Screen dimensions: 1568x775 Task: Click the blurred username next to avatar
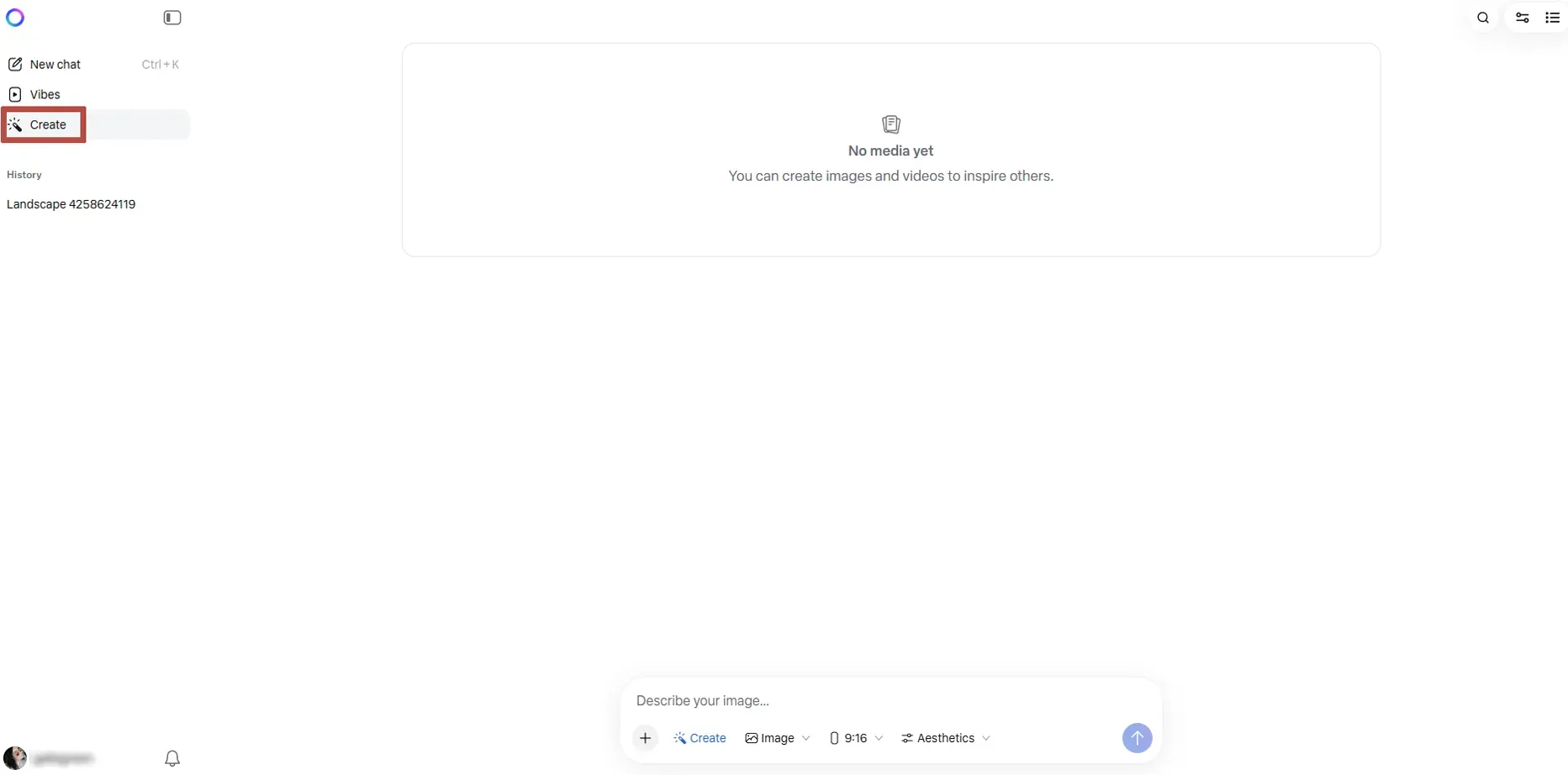point(63,758)
